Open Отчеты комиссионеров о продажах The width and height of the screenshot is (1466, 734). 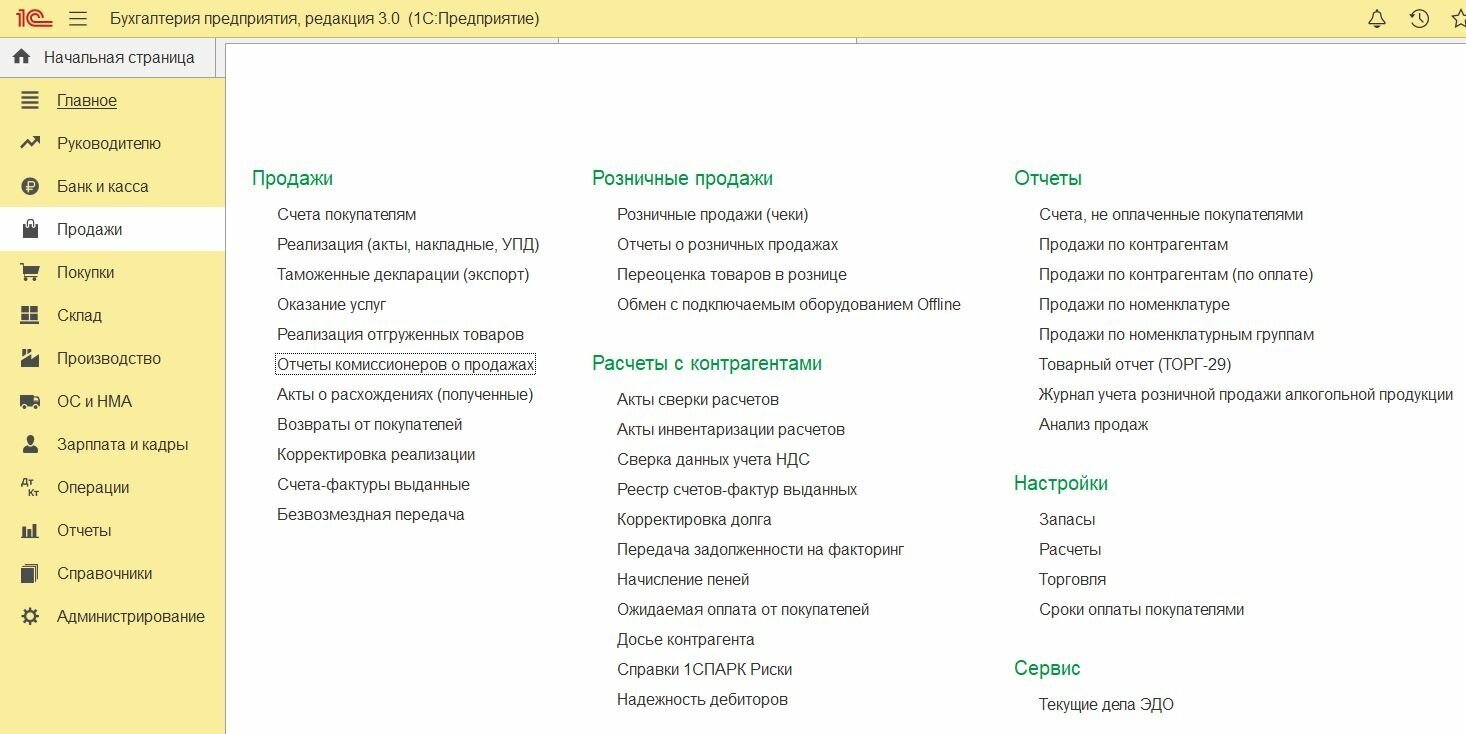(x=406, y=364)
